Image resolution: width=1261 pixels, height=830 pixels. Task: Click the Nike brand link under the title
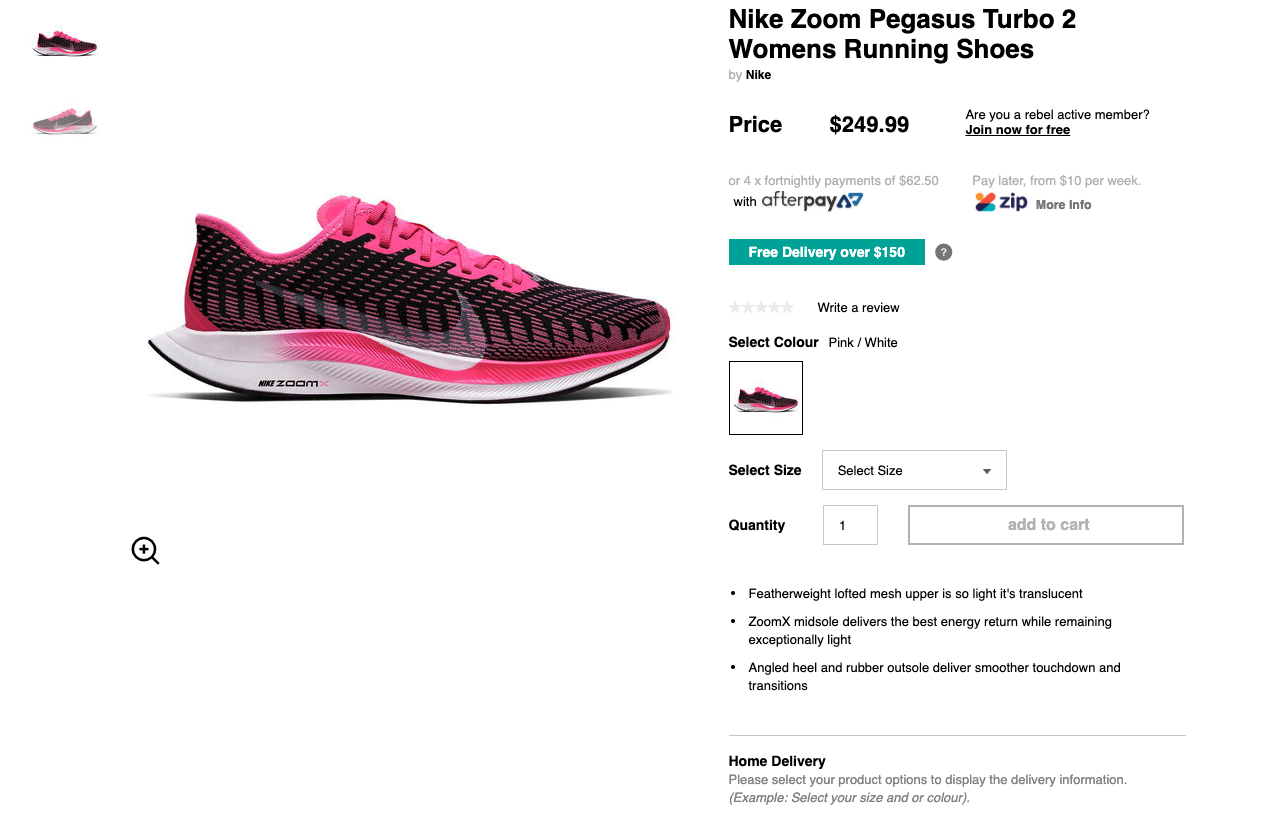coord(758,75)
